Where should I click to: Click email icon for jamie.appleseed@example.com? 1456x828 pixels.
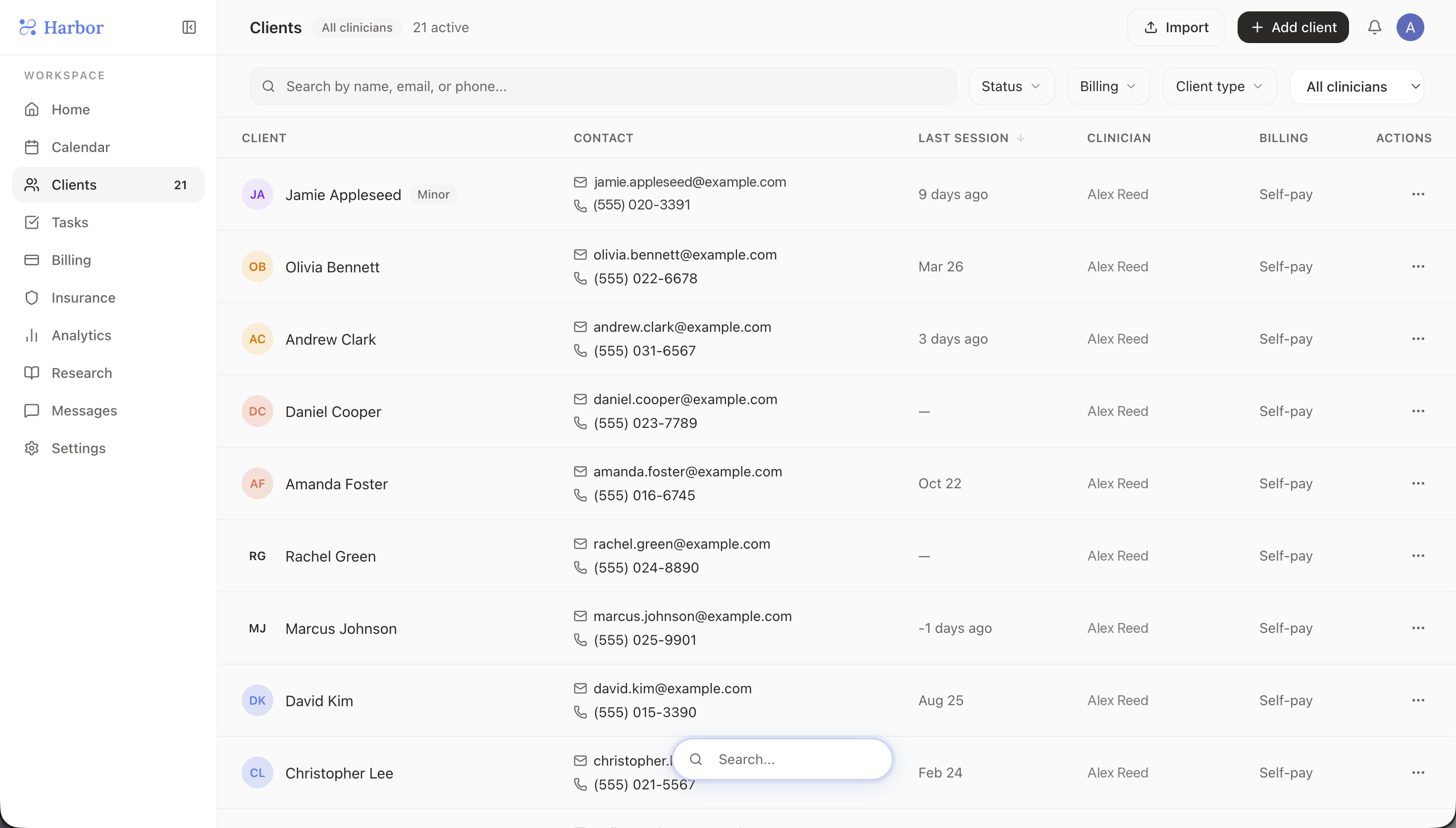pyautogui.click(x=580, y=182)
